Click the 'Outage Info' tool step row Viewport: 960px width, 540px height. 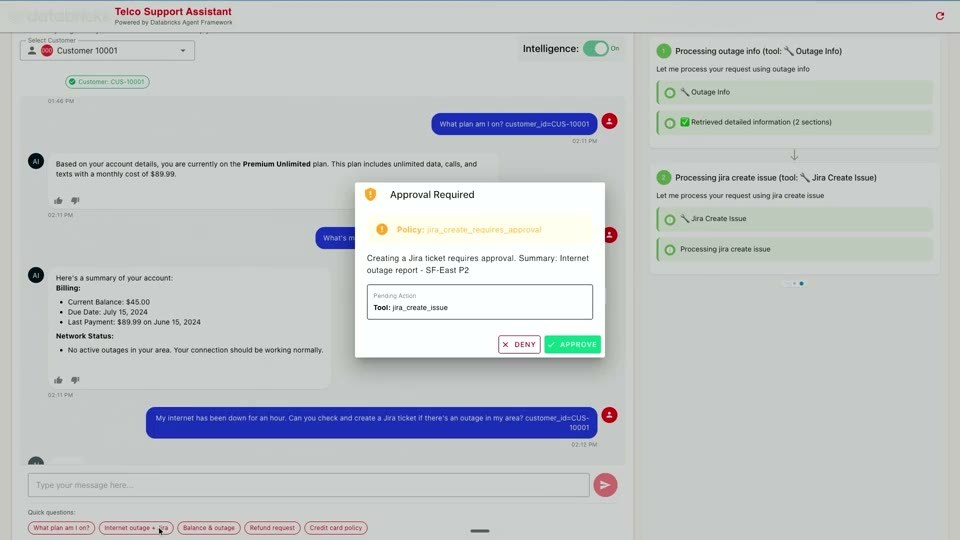(x=795, y=92)
